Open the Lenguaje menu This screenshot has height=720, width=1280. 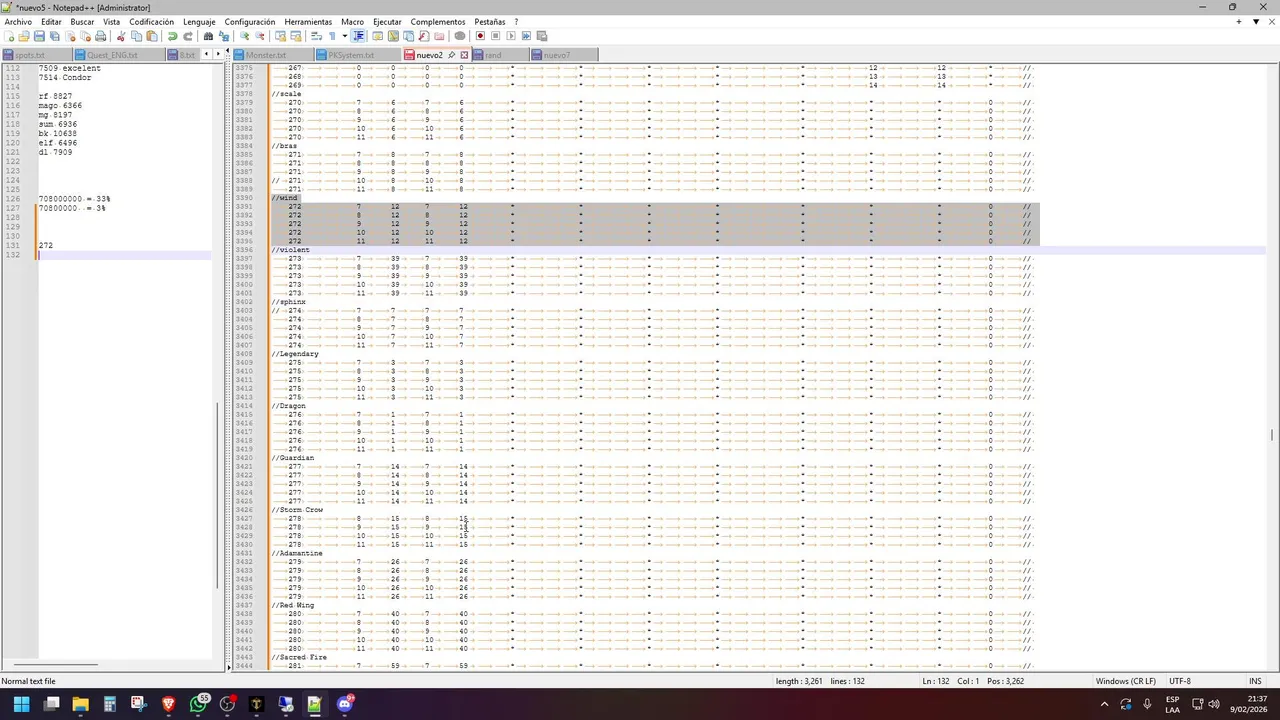click(x=199, y=21)
